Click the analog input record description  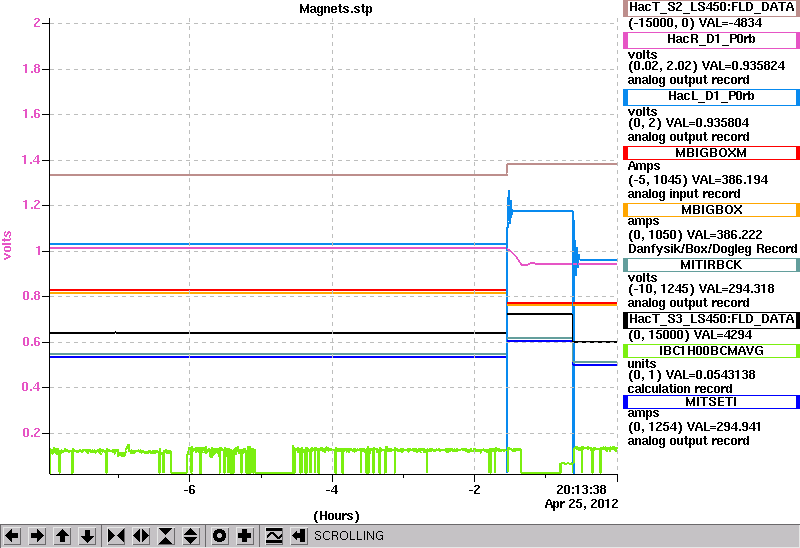pyautogui.click(x=684, y=194)
